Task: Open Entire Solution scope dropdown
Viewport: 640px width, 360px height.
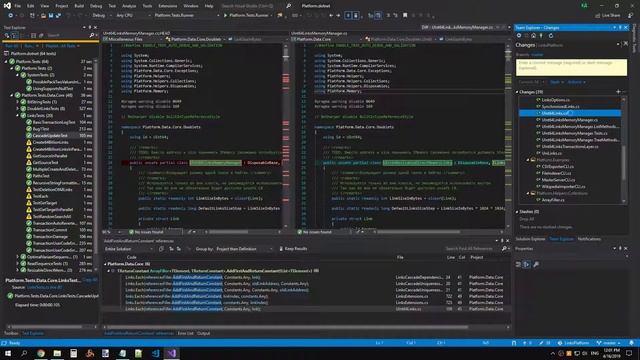Action: click(129, 249)
